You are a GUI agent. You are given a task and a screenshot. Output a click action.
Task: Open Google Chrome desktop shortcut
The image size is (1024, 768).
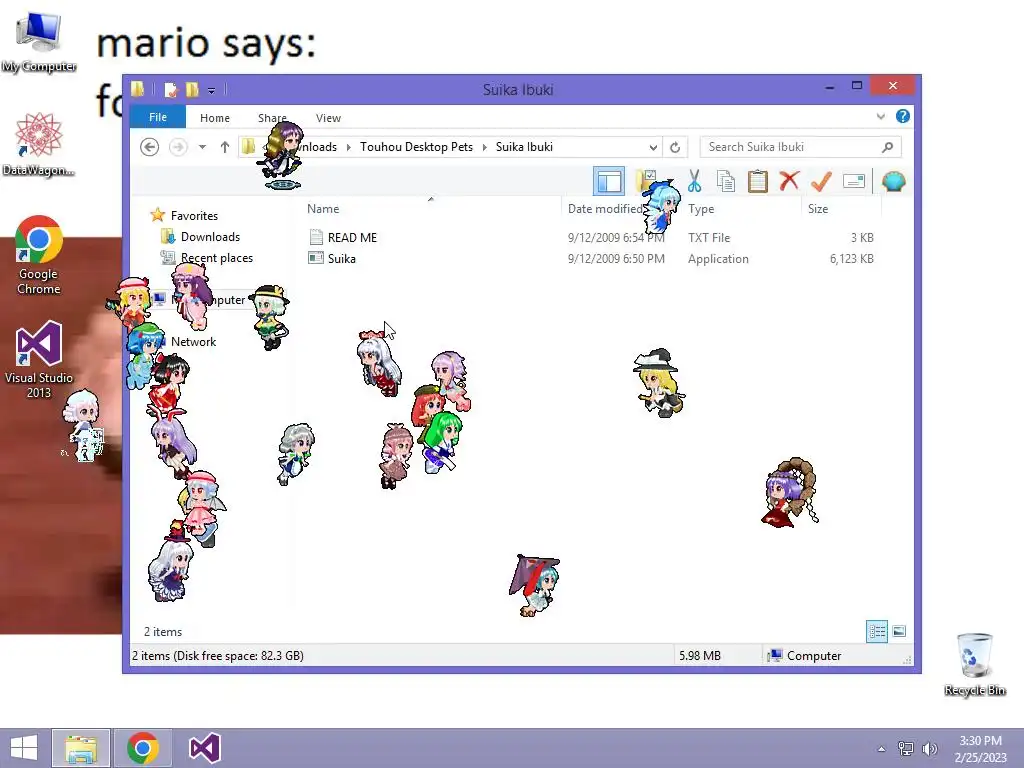point(39,255)
